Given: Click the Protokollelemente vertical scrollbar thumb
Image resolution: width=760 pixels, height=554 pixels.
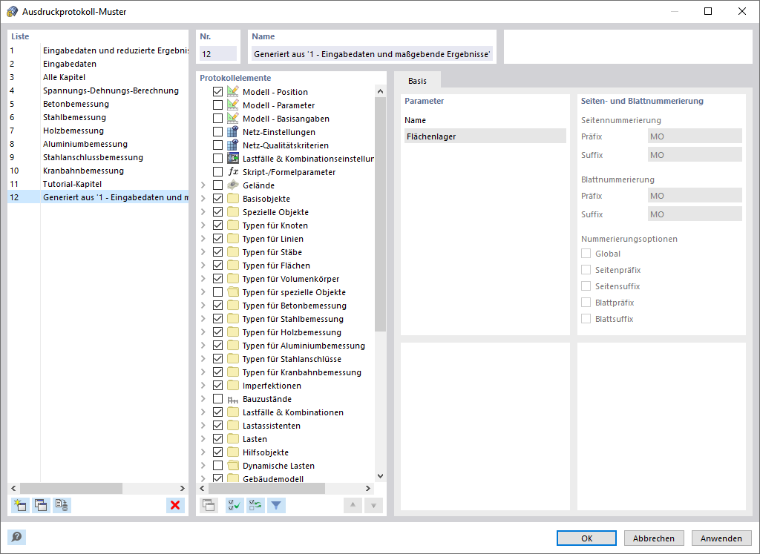Looking at the screenshot, I should [x=380, y=213].
